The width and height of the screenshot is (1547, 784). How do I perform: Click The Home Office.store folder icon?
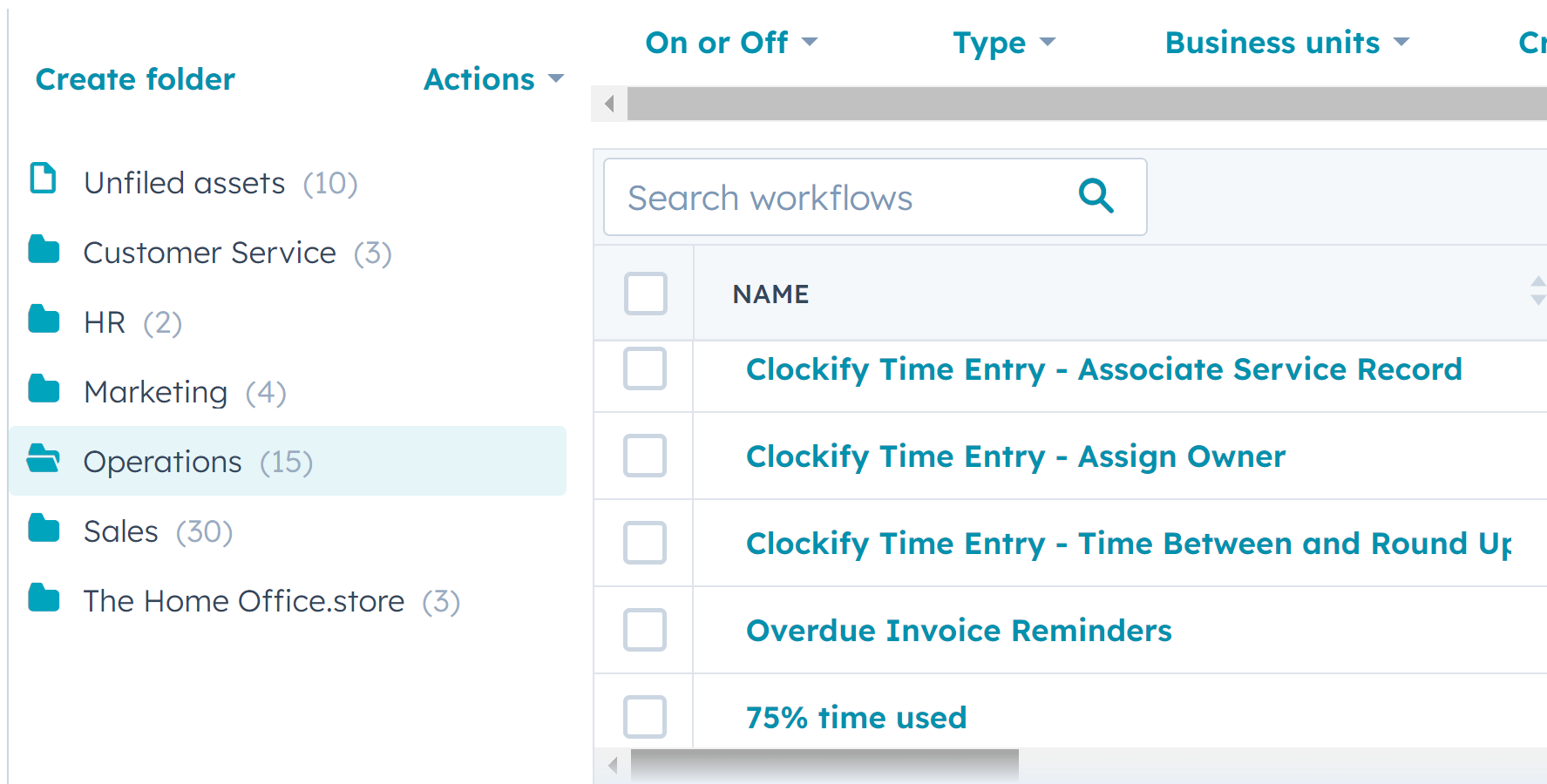[x=44, y=598]
